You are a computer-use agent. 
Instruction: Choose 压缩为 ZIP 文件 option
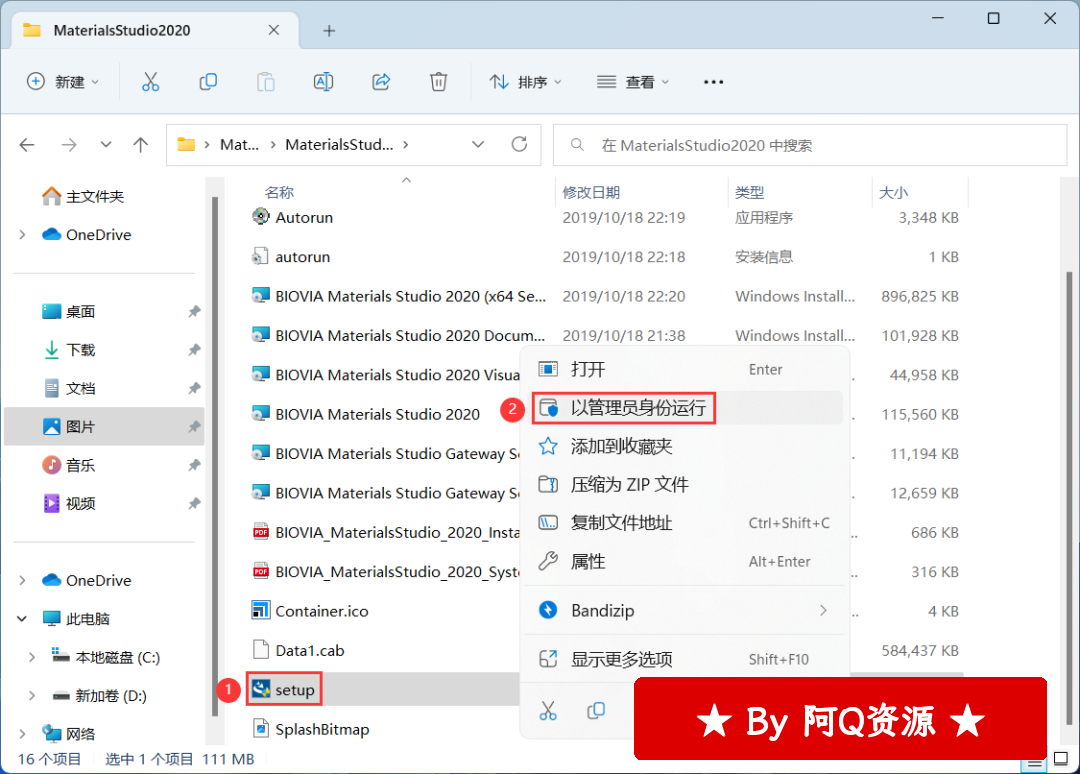click(687, 484)
